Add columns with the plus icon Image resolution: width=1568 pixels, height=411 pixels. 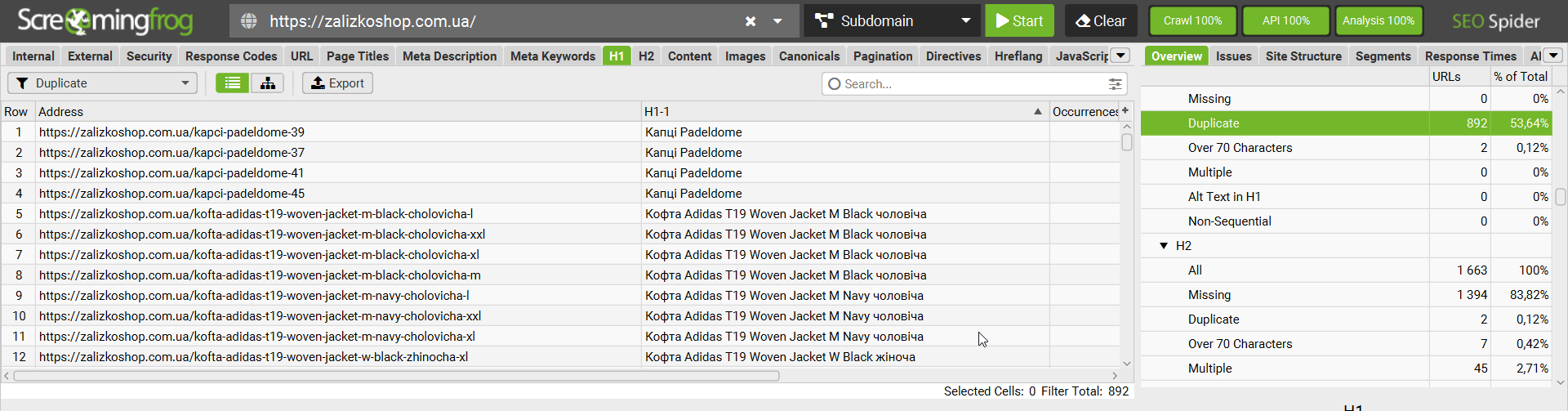1125,110
